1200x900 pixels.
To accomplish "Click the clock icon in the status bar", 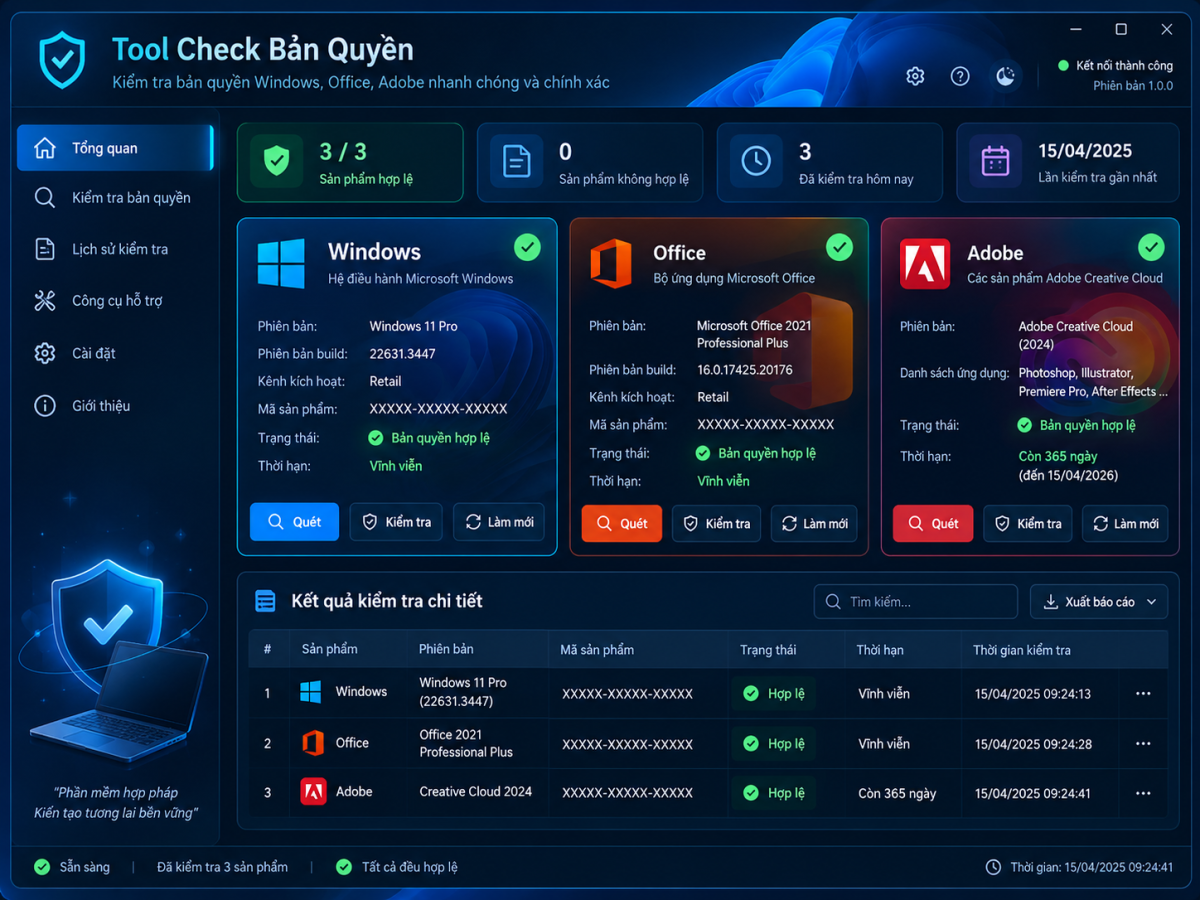I will tap(993, 867).
